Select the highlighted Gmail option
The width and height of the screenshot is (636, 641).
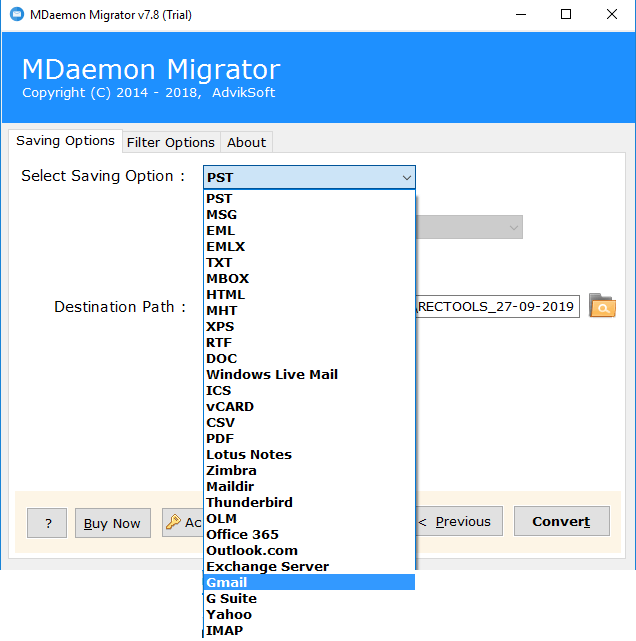[x=309, y=582]
